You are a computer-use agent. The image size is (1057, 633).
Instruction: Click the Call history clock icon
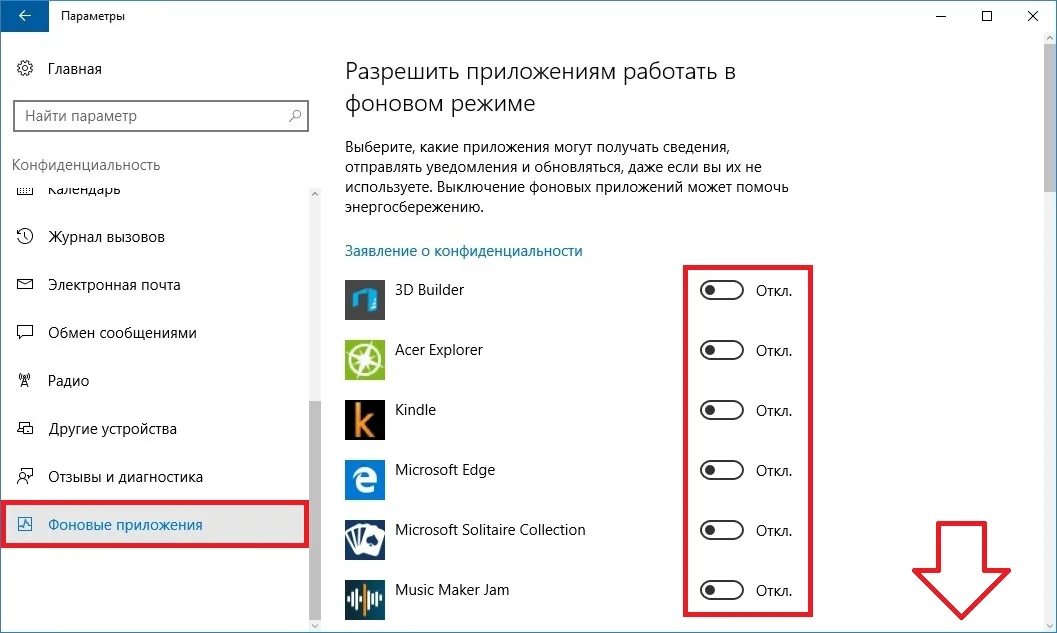(25, 236)
